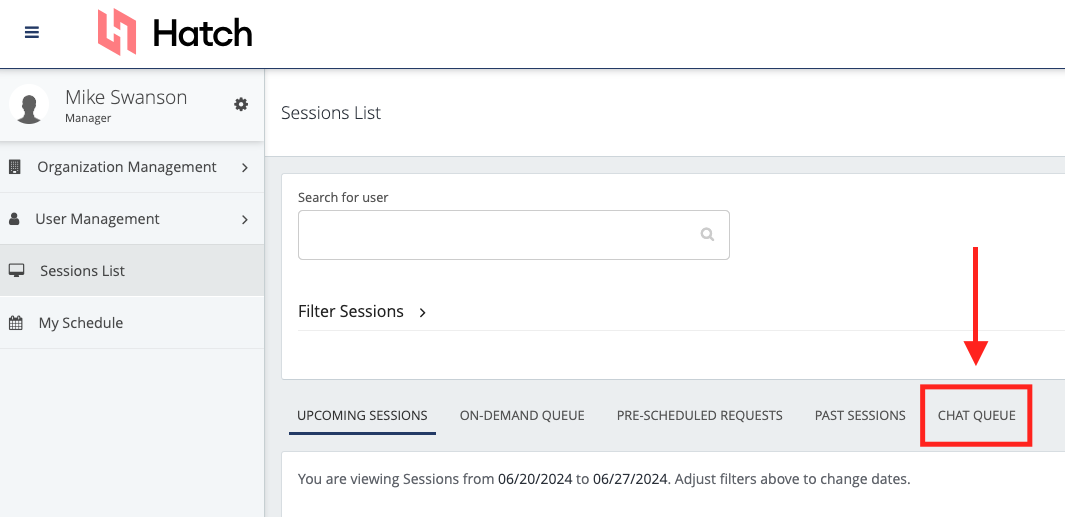Select Sessions List in the sidebar
1065x517 pixels.
(132, 270)
